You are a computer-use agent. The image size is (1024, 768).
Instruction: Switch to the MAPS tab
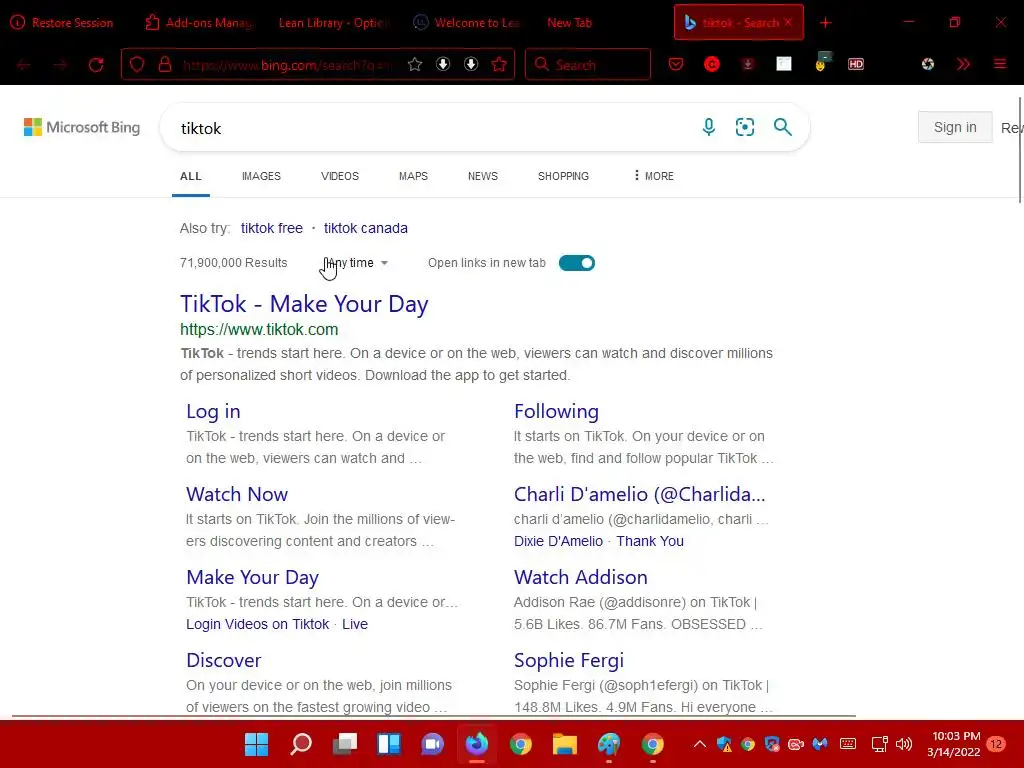[413, 176]
